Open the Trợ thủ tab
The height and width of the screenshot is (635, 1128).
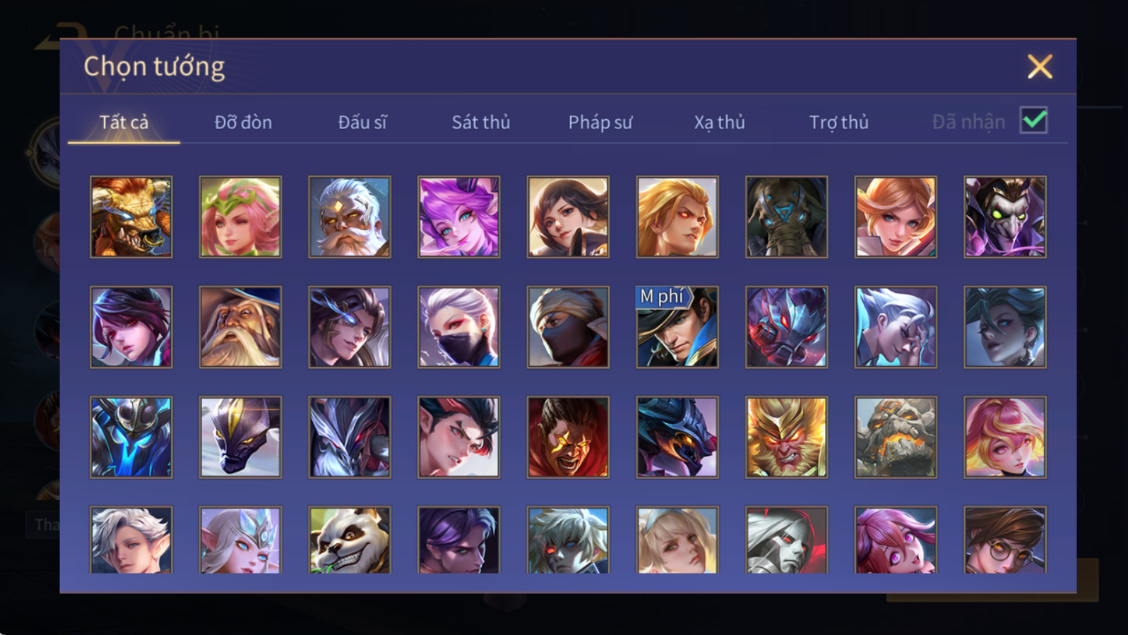[x=839, y=122]
